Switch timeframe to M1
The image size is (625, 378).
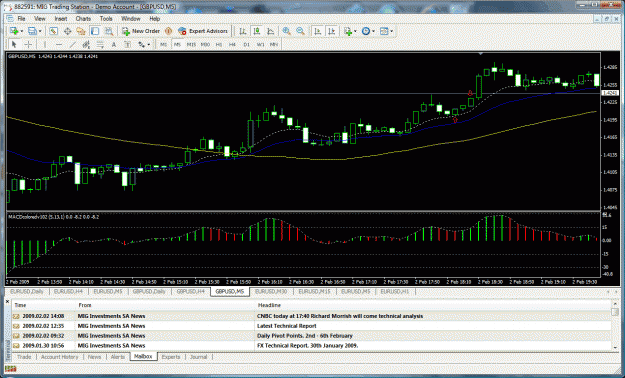(163, 45)
